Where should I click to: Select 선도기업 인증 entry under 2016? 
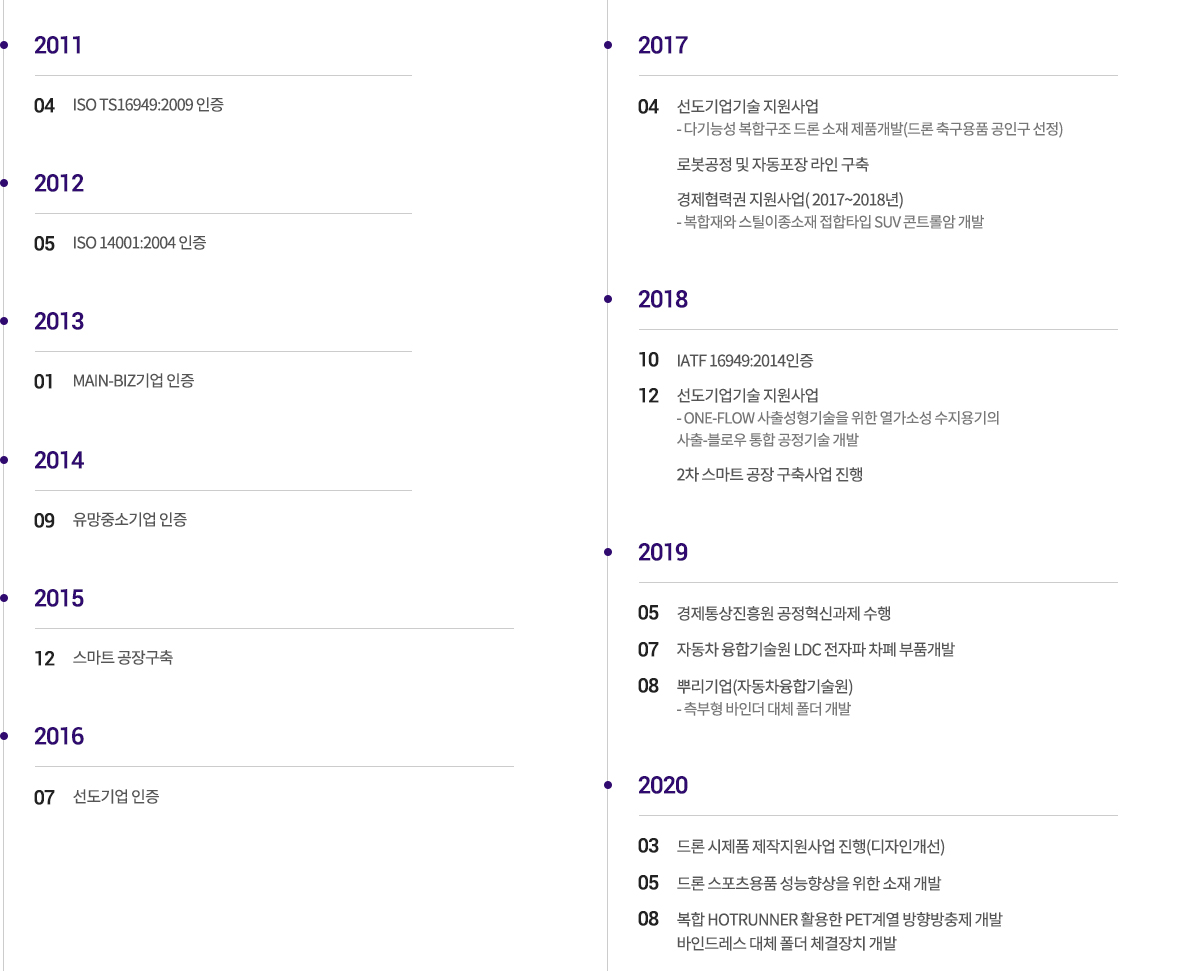116,797
